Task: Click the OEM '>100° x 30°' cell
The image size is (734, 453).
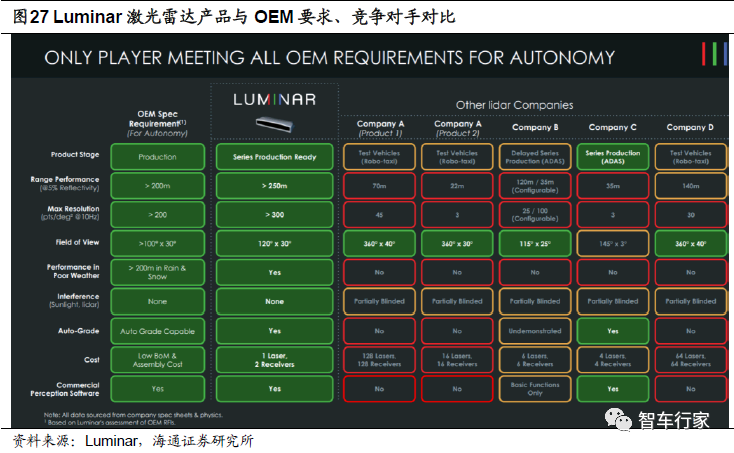Action: [158, 243]
